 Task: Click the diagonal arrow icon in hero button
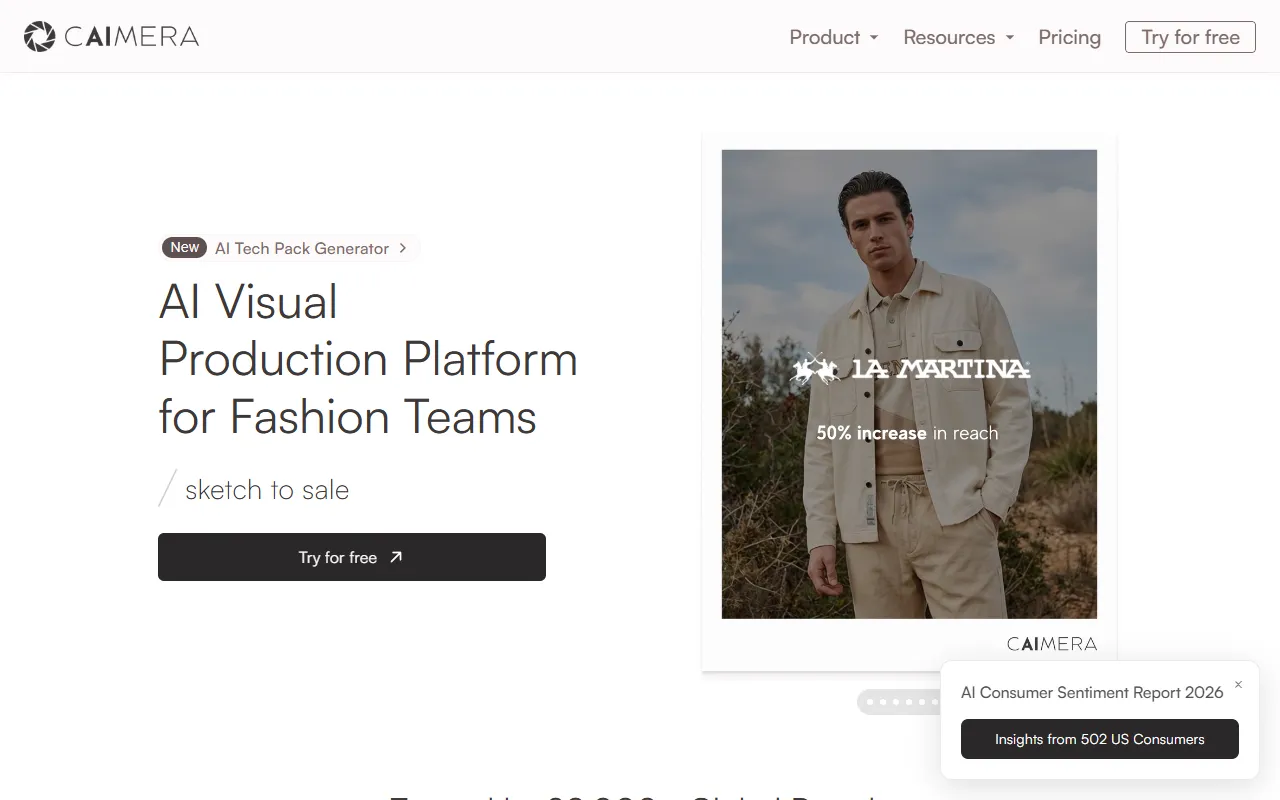pyautogui.click(x=396, y=557)
